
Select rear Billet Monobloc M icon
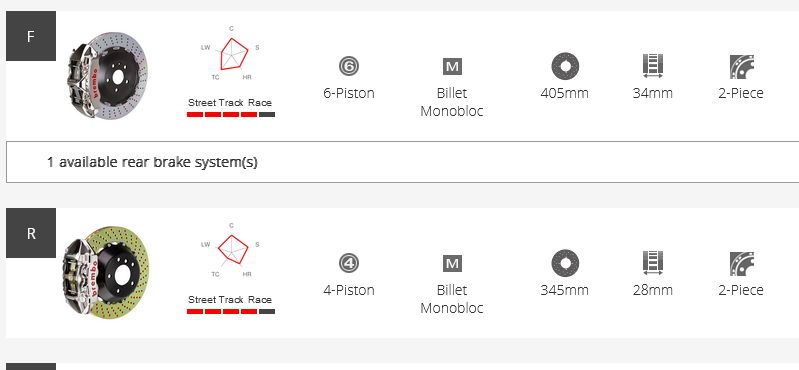[x=452, y=263]
